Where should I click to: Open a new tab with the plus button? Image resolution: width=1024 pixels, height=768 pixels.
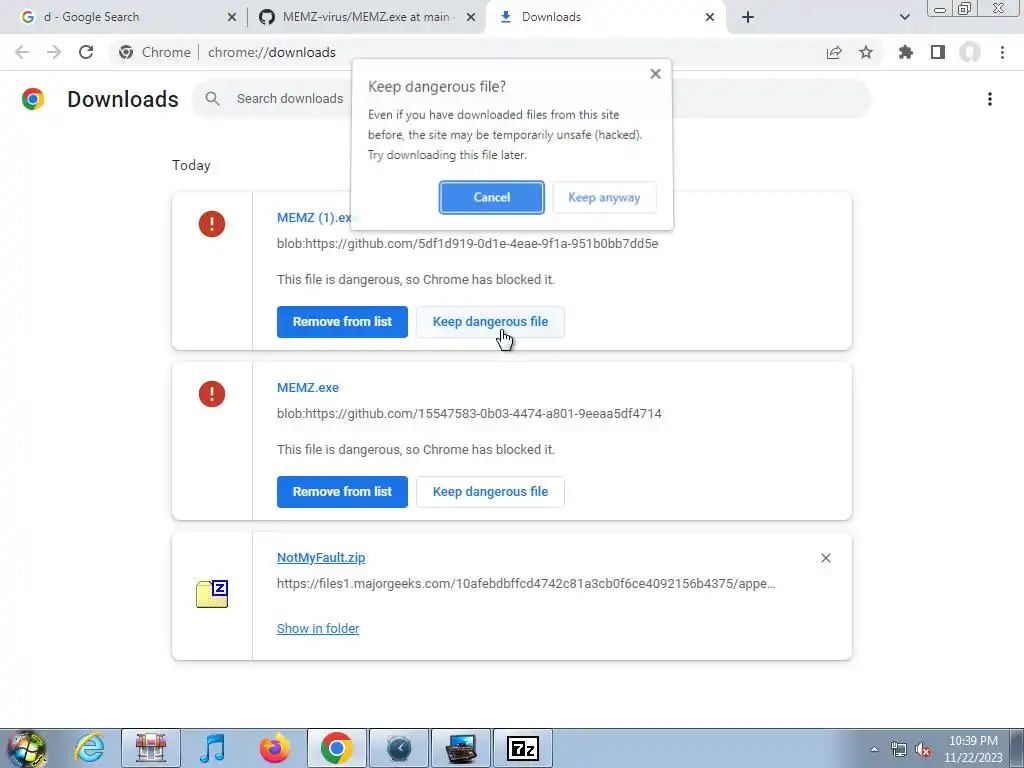pos(748,17)
